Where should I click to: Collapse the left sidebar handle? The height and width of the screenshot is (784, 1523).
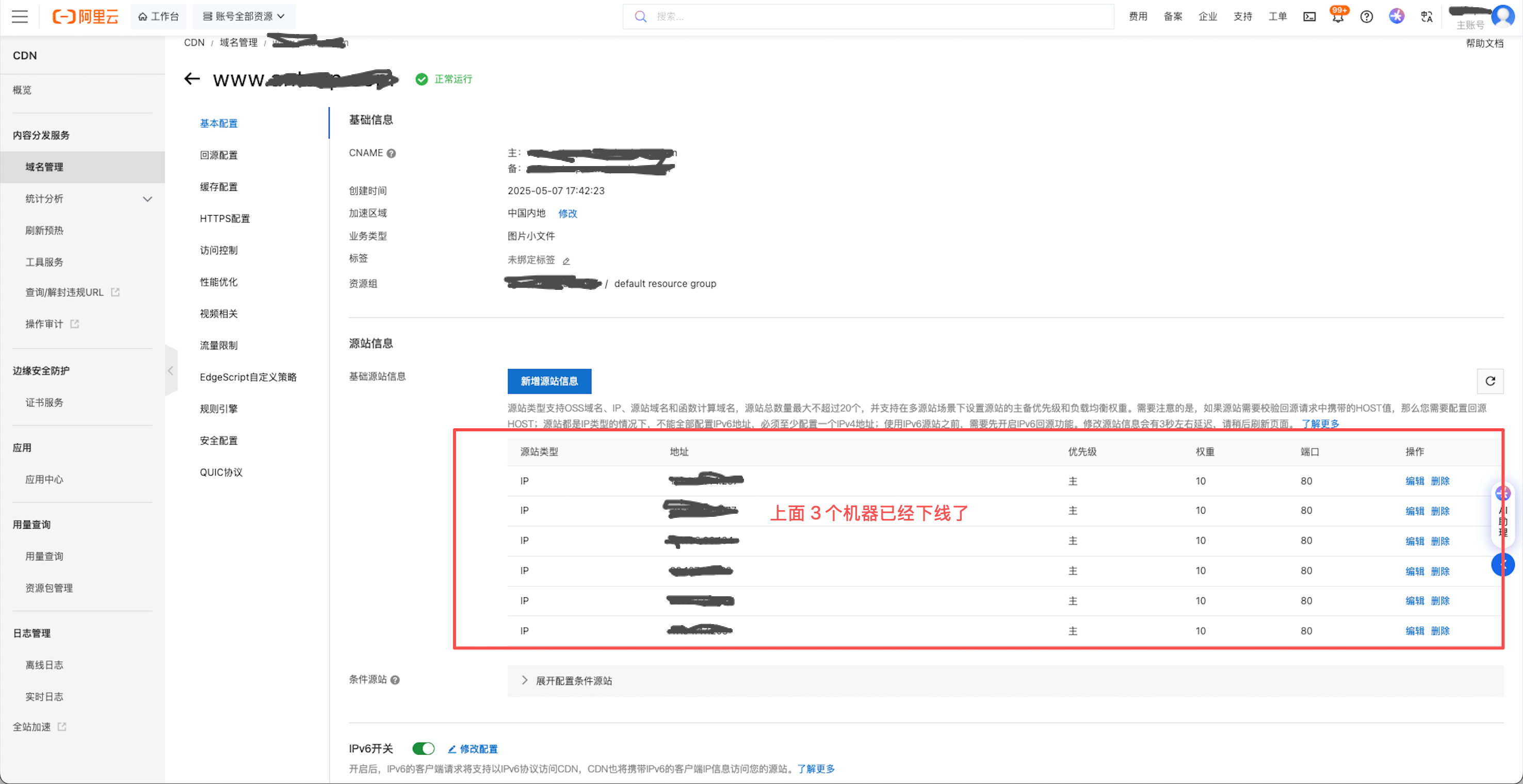pyautogui.click(x=171, y=371)
